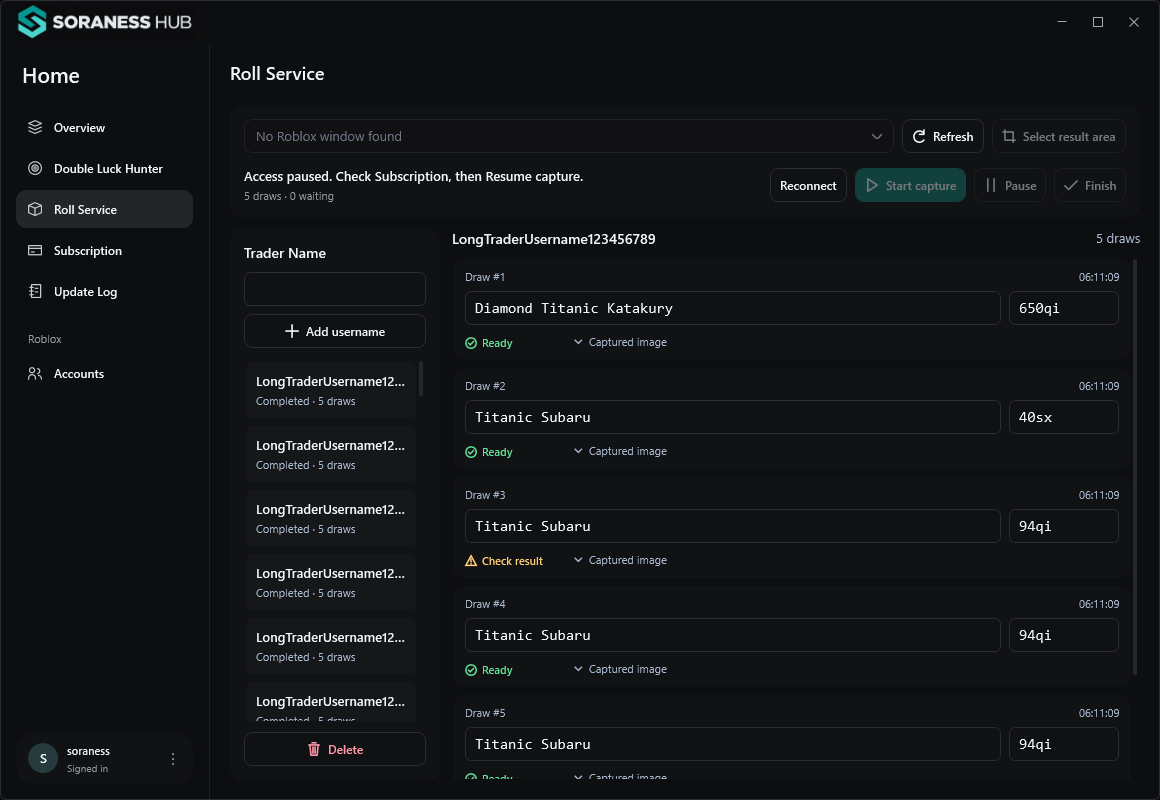The image size is (1160, 800).
Task: Expand Captured image for Draw #2
Action: click(620, 451)
